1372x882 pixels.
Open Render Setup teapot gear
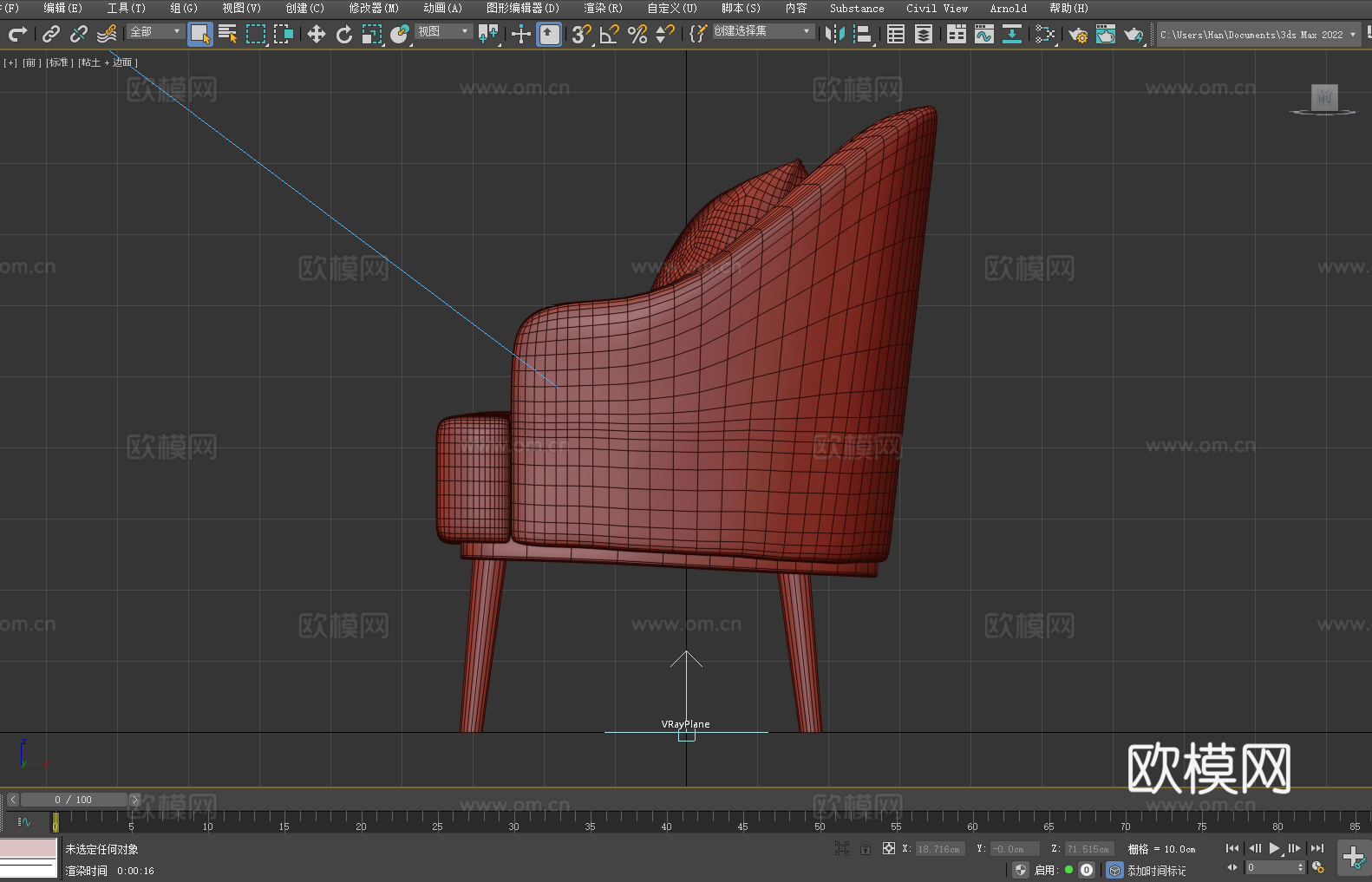1078,34
